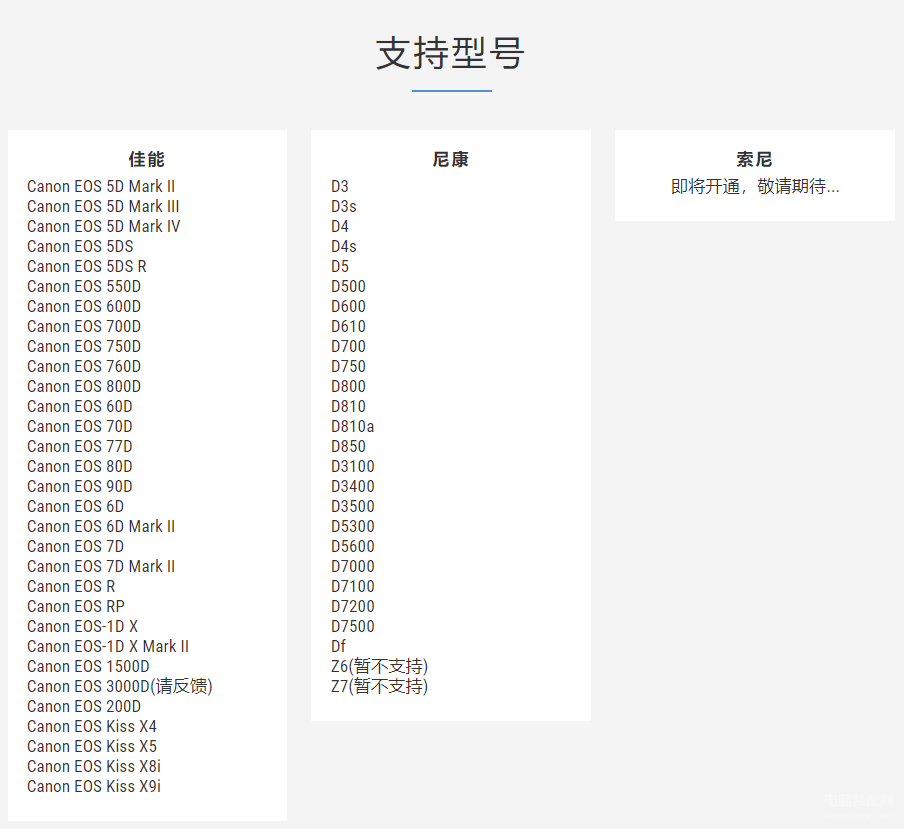
Task: Click the Canon EOS 70D row
Action: 80,426
